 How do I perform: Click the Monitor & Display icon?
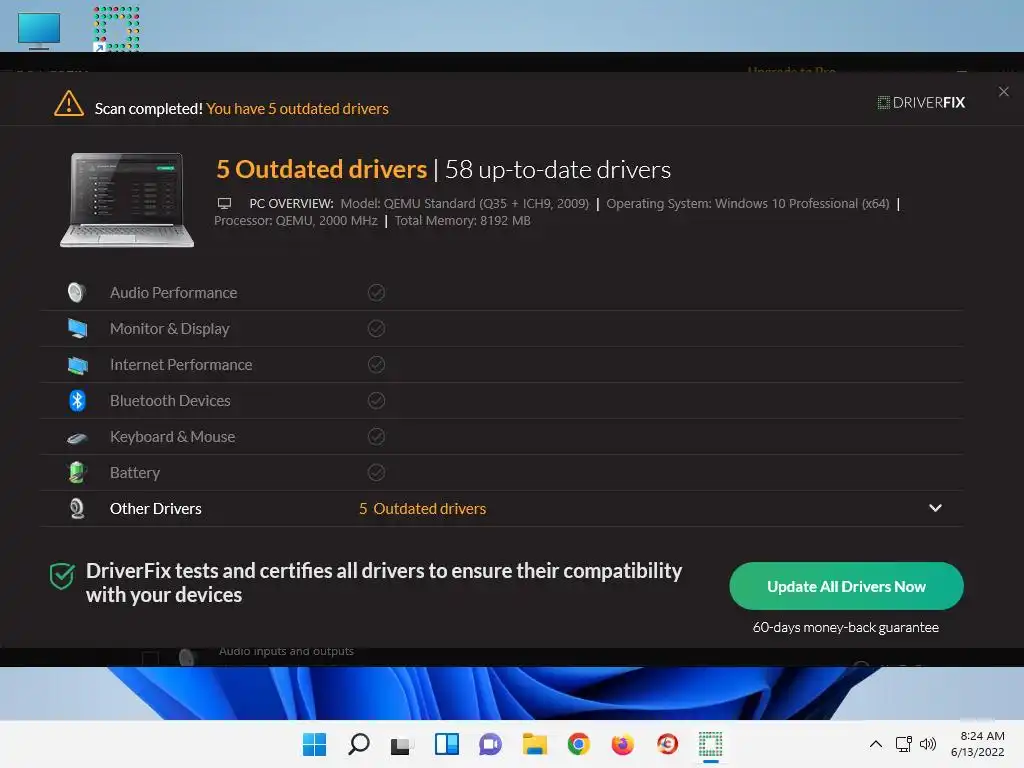(x=77, y=328)
